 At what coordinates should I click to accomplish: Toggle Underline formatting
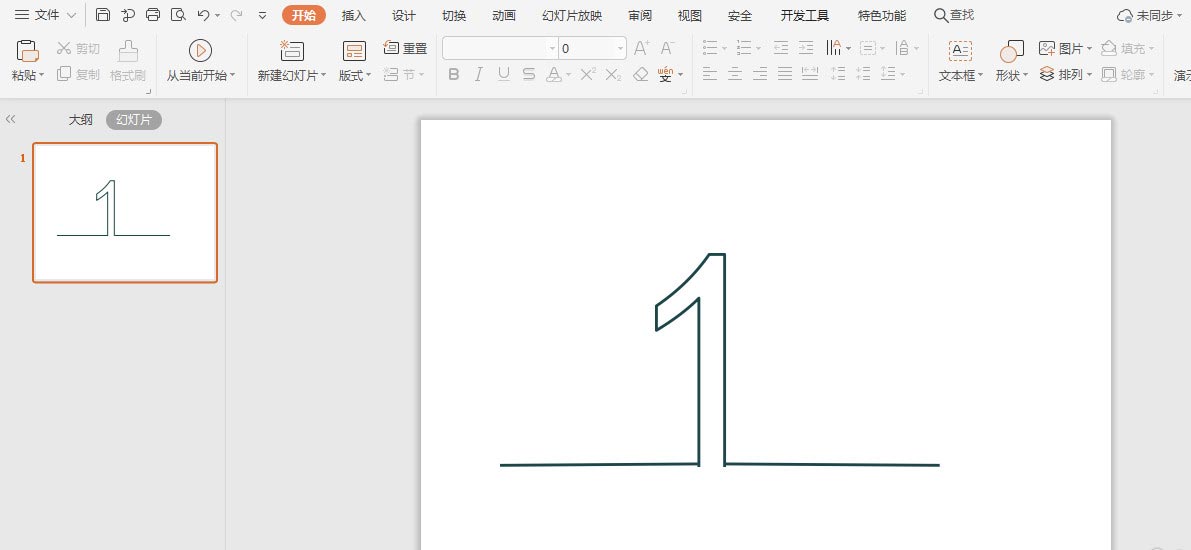[504, 74]
